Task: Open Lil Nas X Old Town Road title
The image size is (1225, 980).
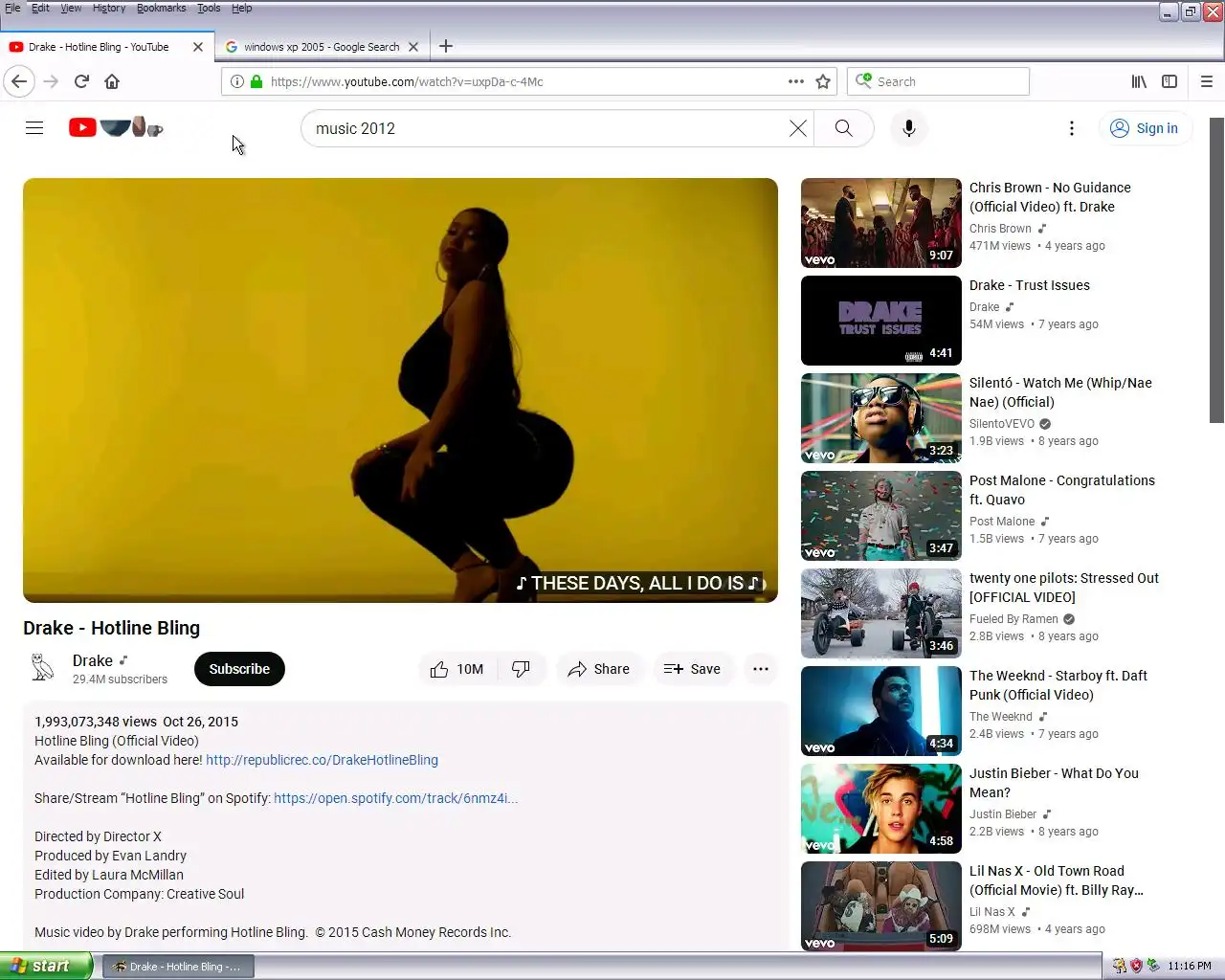Action: point(1057,880)
